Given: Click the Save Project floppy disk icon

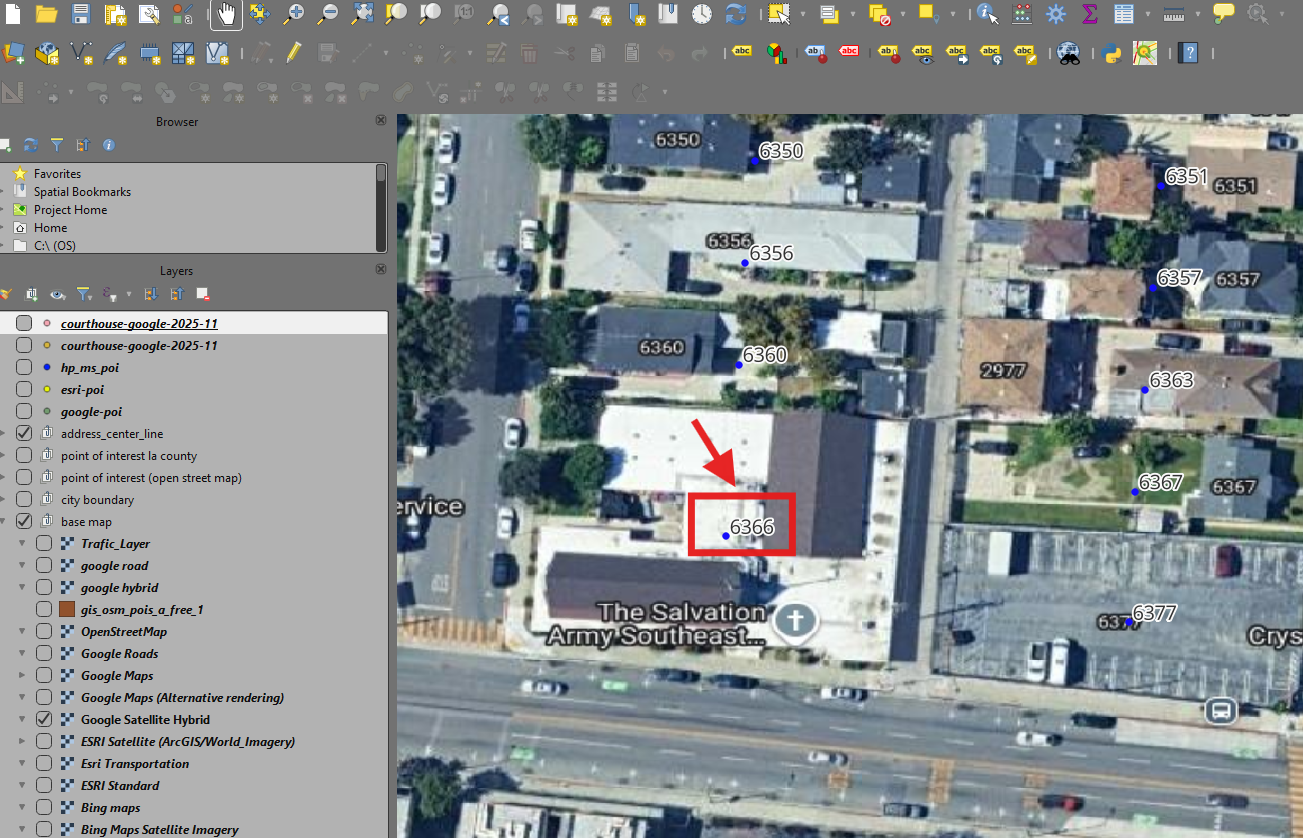Looking at the screenshot, I should click(81, 14).
